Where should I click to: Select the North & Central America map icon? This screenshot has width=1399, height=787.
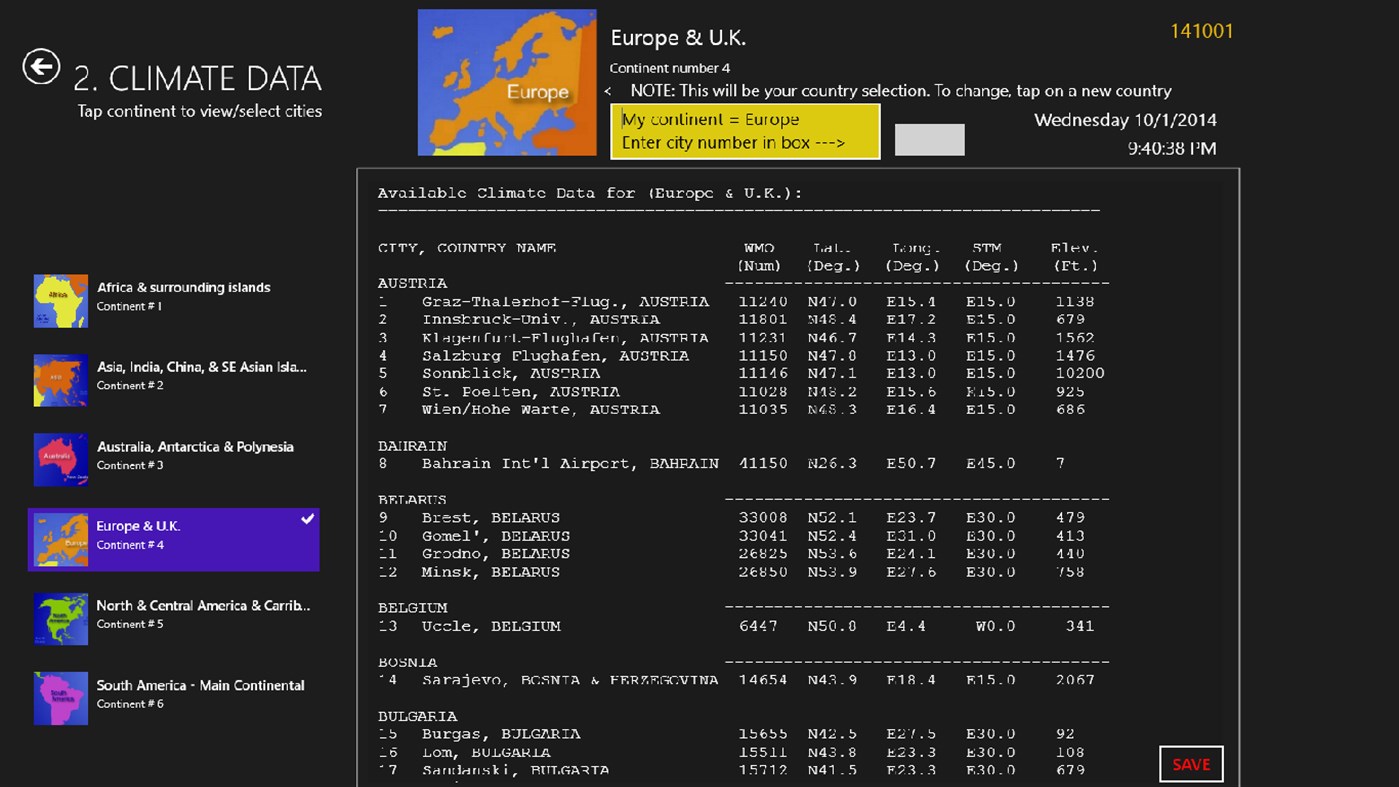click(60, 619)
